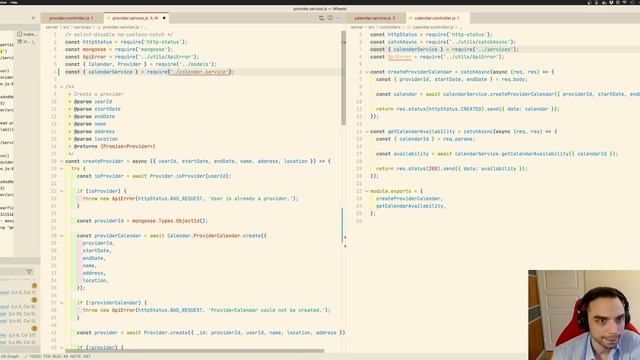
Task: Click 'User is already a provider.' string
Action: point(250,198)
